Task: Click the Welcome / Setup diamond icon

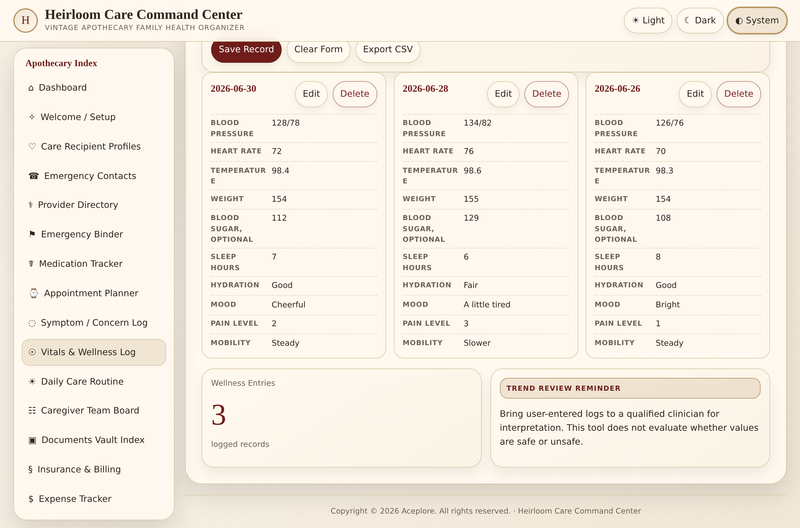Action: (x=32, y=117)
